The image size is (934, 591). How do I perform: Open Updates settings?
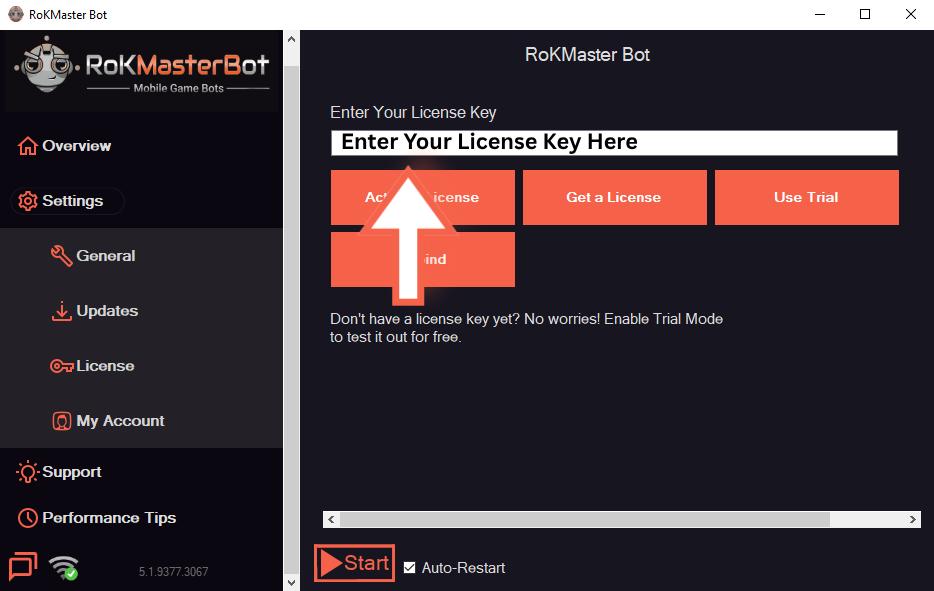click(x=95, y=311)
